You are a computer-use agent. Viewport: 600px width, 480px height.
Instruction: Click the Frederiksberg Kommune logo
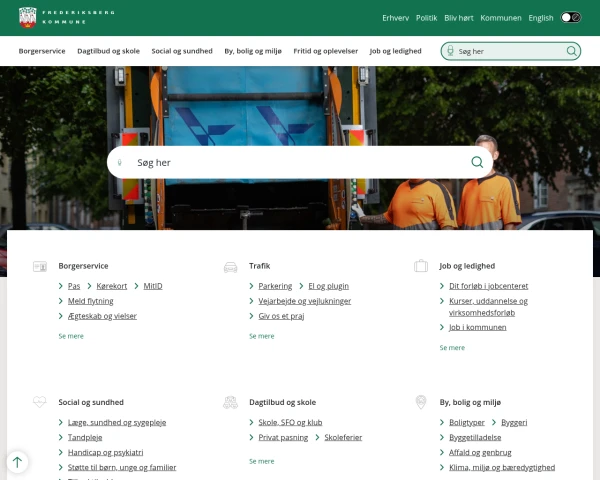pos(67,18)
